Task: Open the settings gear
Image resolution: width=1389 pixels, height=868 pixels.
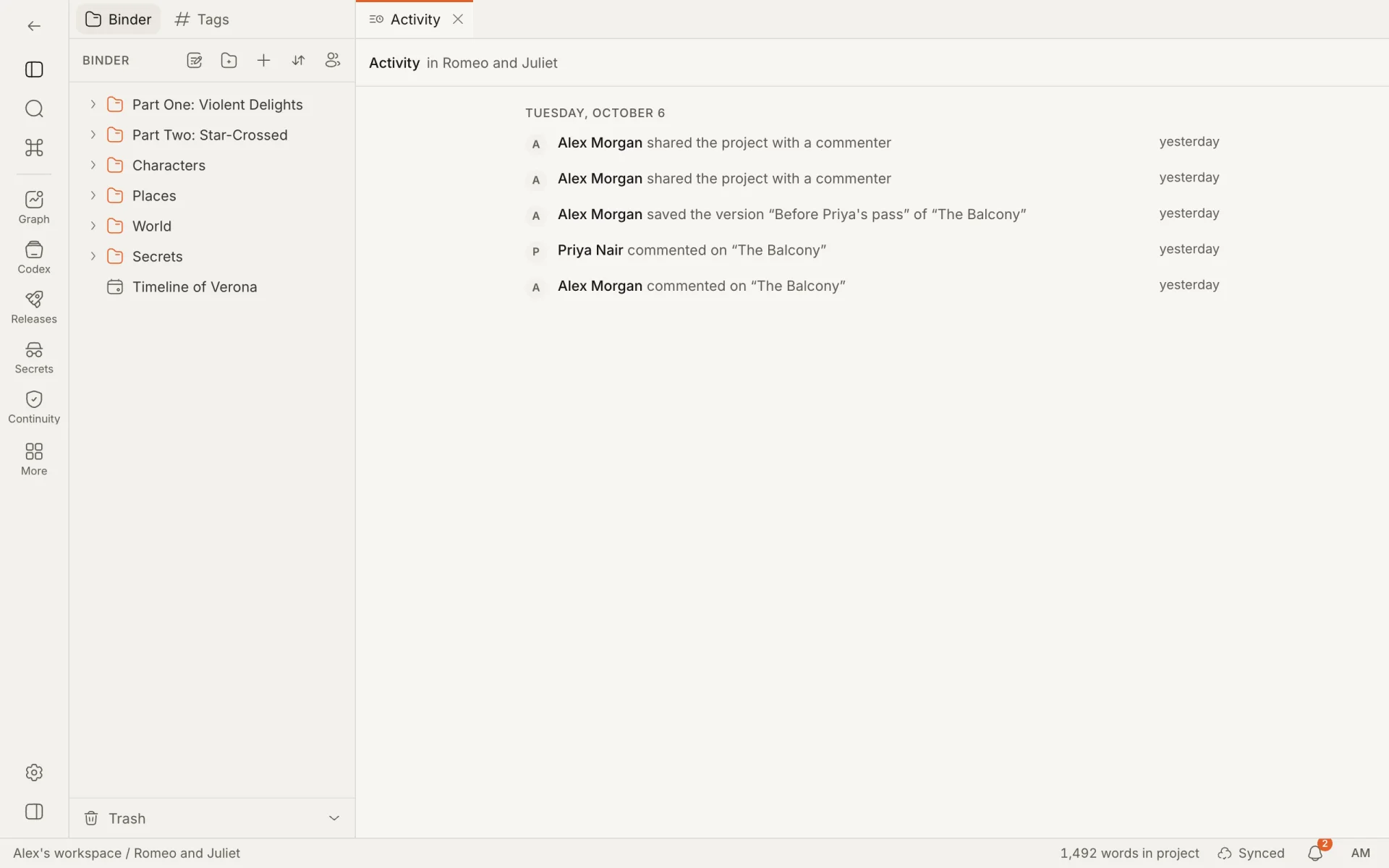Action: (34, 773)
